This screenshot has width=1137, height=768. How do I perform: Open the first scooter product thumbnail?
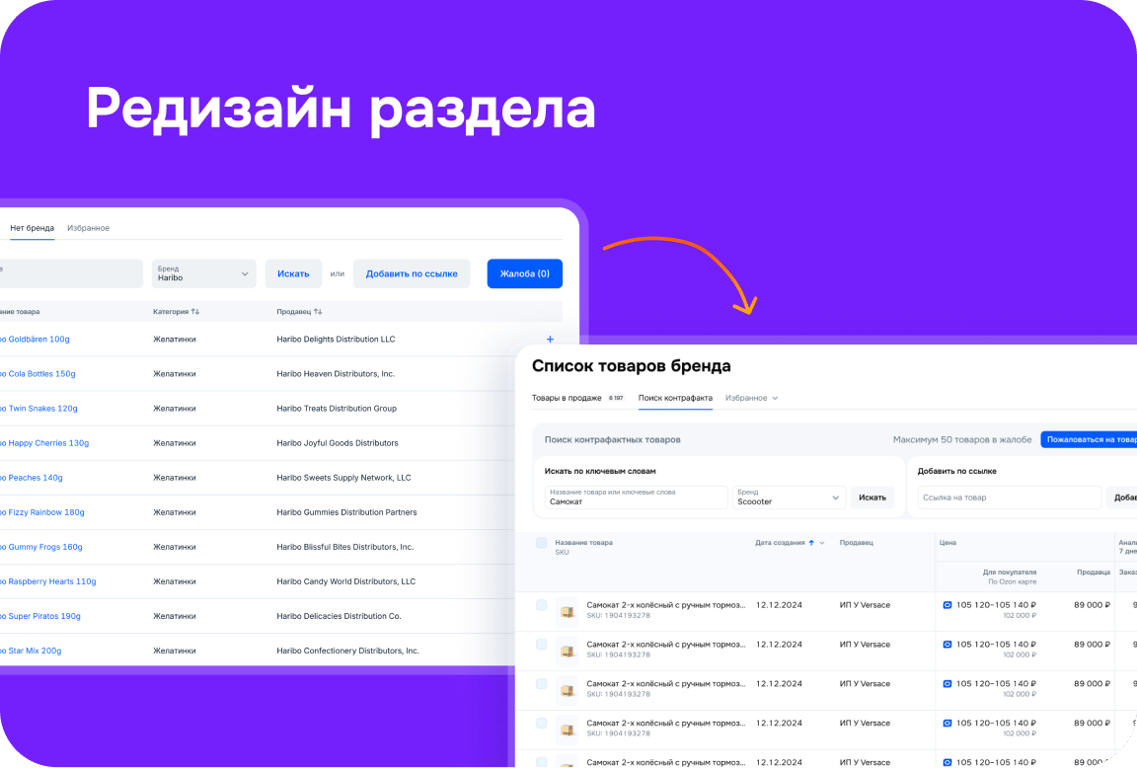pyautogui.click(x=567, y=611)
